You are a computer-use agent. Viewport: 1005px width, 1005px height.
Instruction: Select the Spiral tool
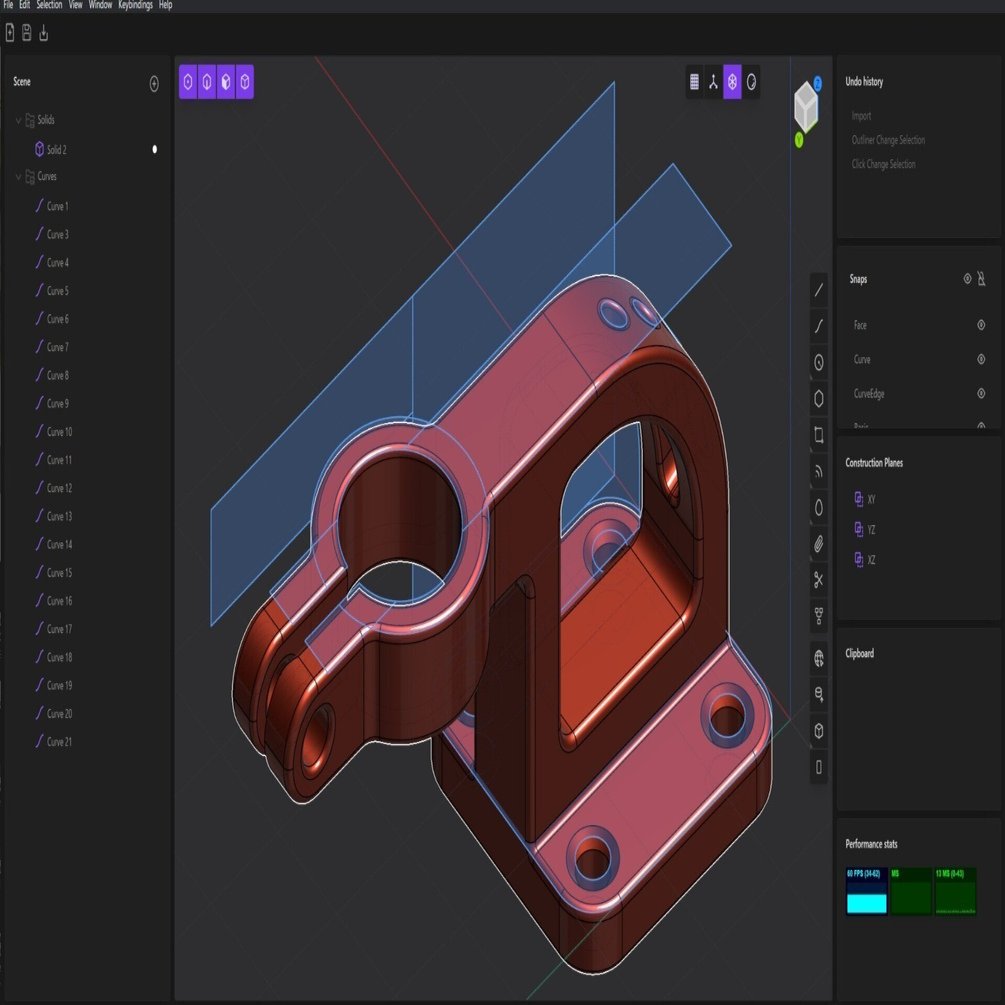tap(818, 472)
